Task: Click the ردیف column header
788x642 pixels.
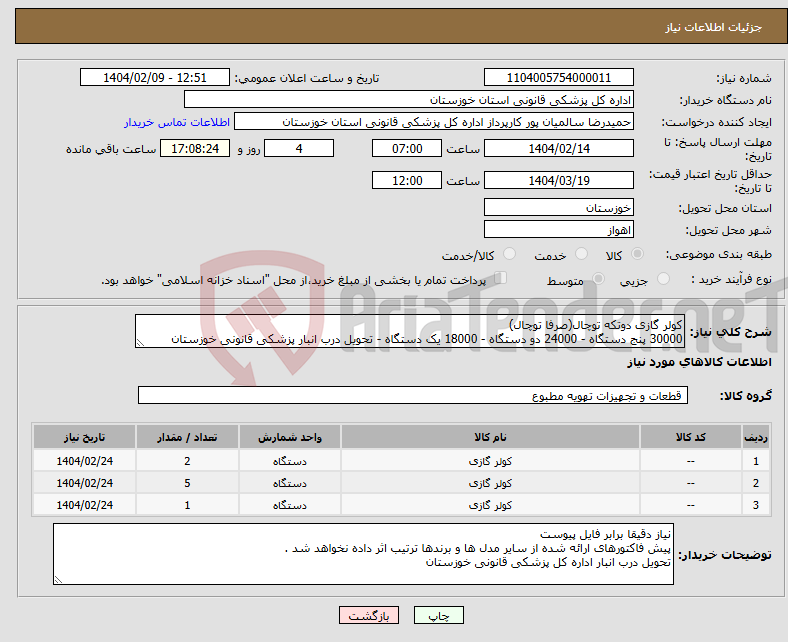Action: tap(756, 437)
